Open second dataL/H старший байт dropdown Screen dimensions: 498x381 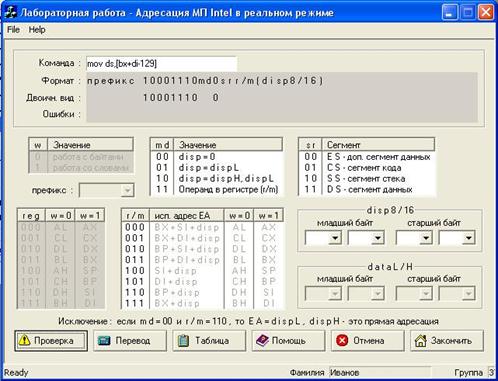click(468, 294)
